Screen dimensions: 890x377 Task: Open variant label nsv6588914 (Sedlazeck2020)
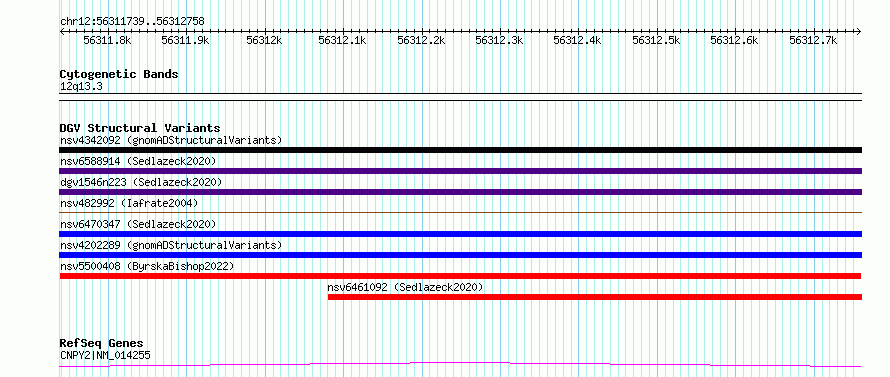point(138,161)
